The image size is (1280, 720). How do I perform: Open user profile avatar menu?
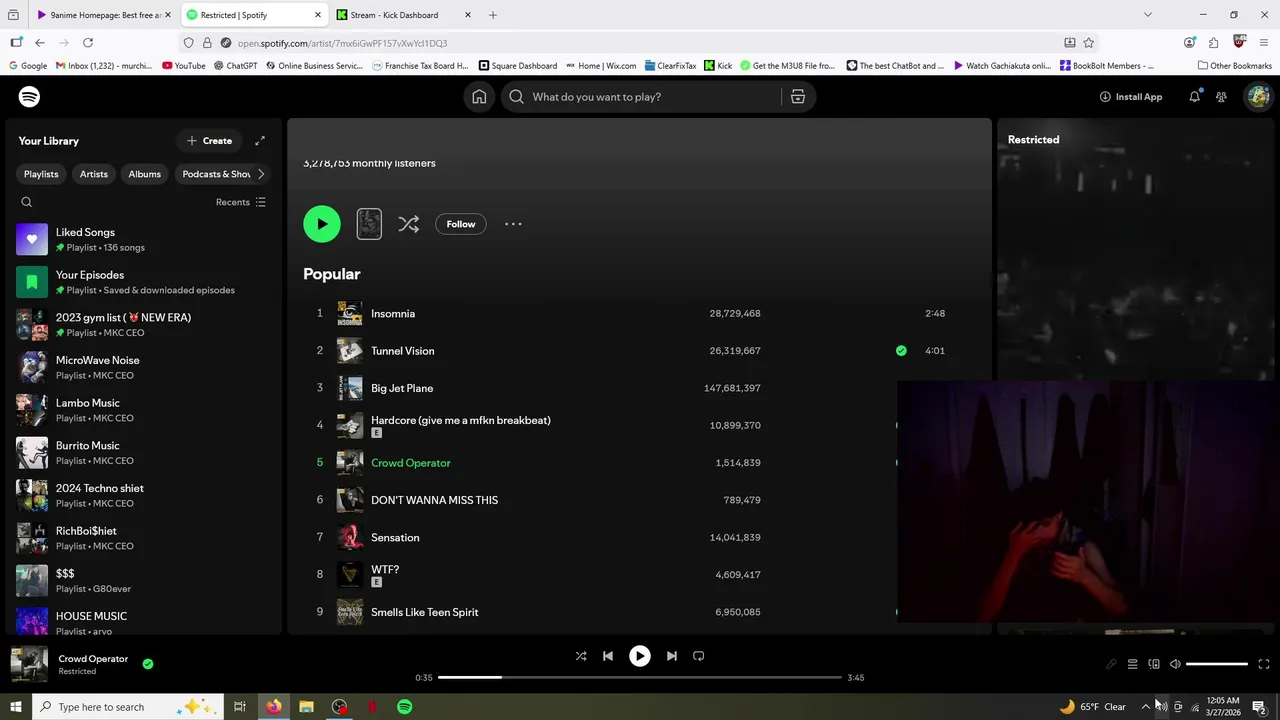point(1258,97)
